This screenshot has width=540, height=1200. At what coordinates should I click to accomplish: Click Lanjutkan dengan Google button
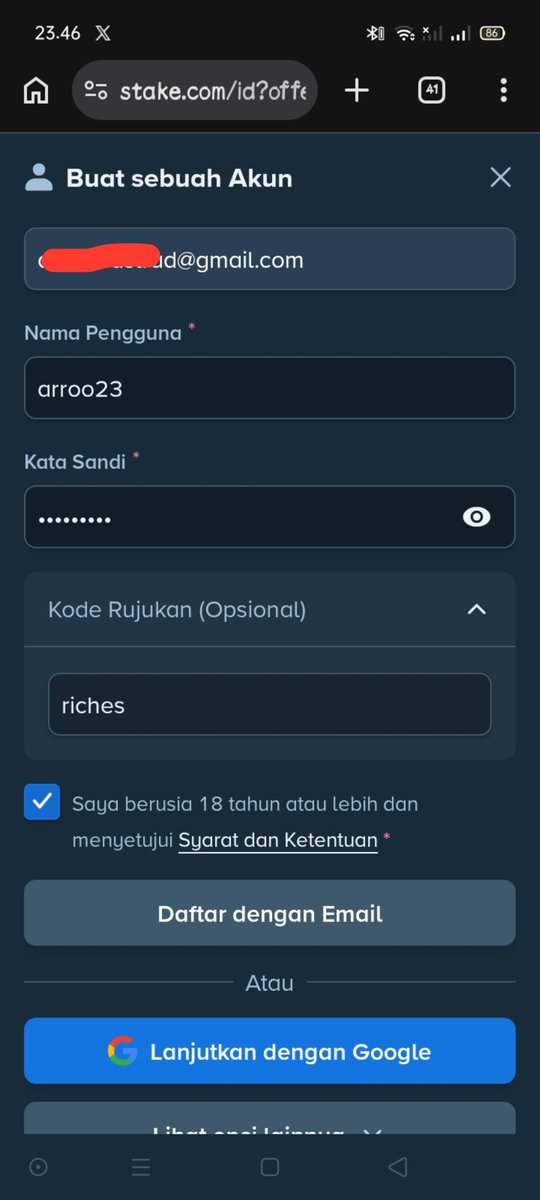pyautogui.click(x=270, y=1051)
